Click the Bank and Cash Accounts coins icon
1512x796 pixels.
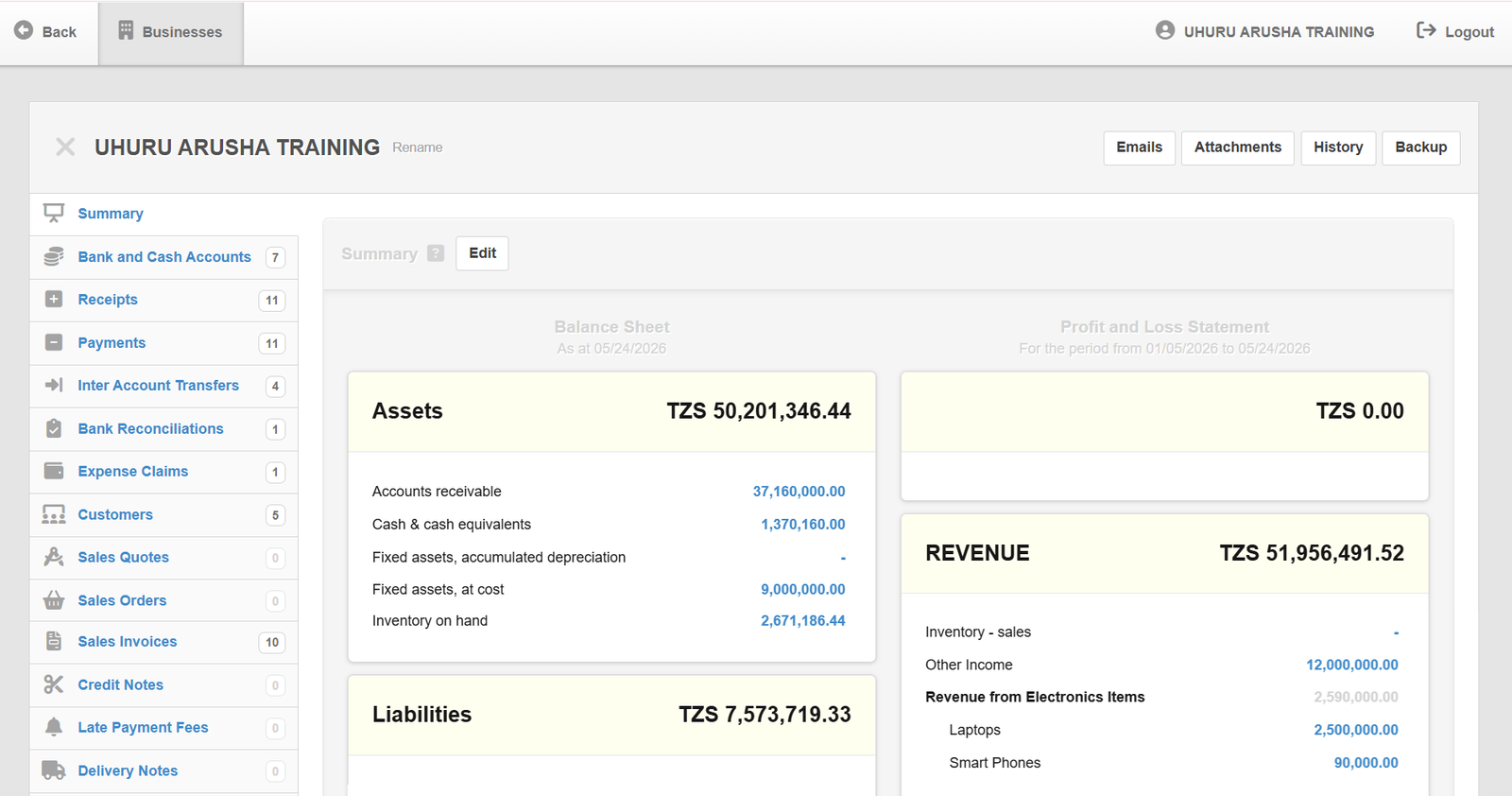pyautogui.click(x=54, y=256)
